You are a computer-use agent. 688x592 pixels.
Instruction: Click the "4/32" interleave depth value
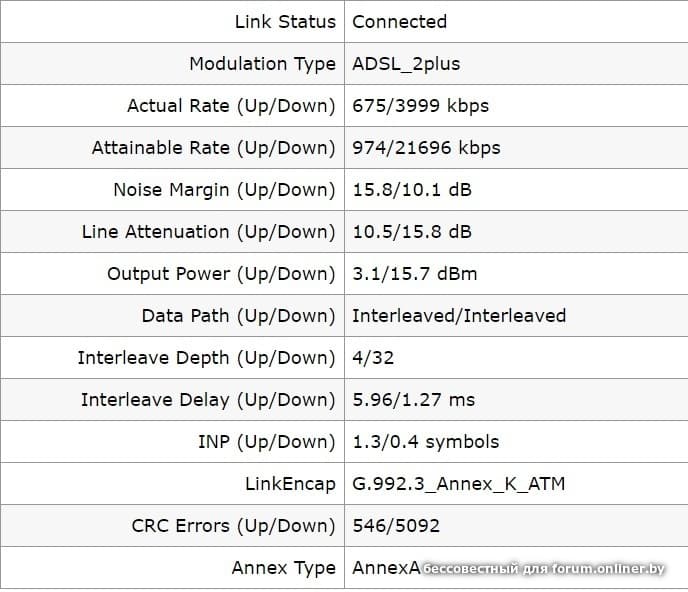pos(373,357)
